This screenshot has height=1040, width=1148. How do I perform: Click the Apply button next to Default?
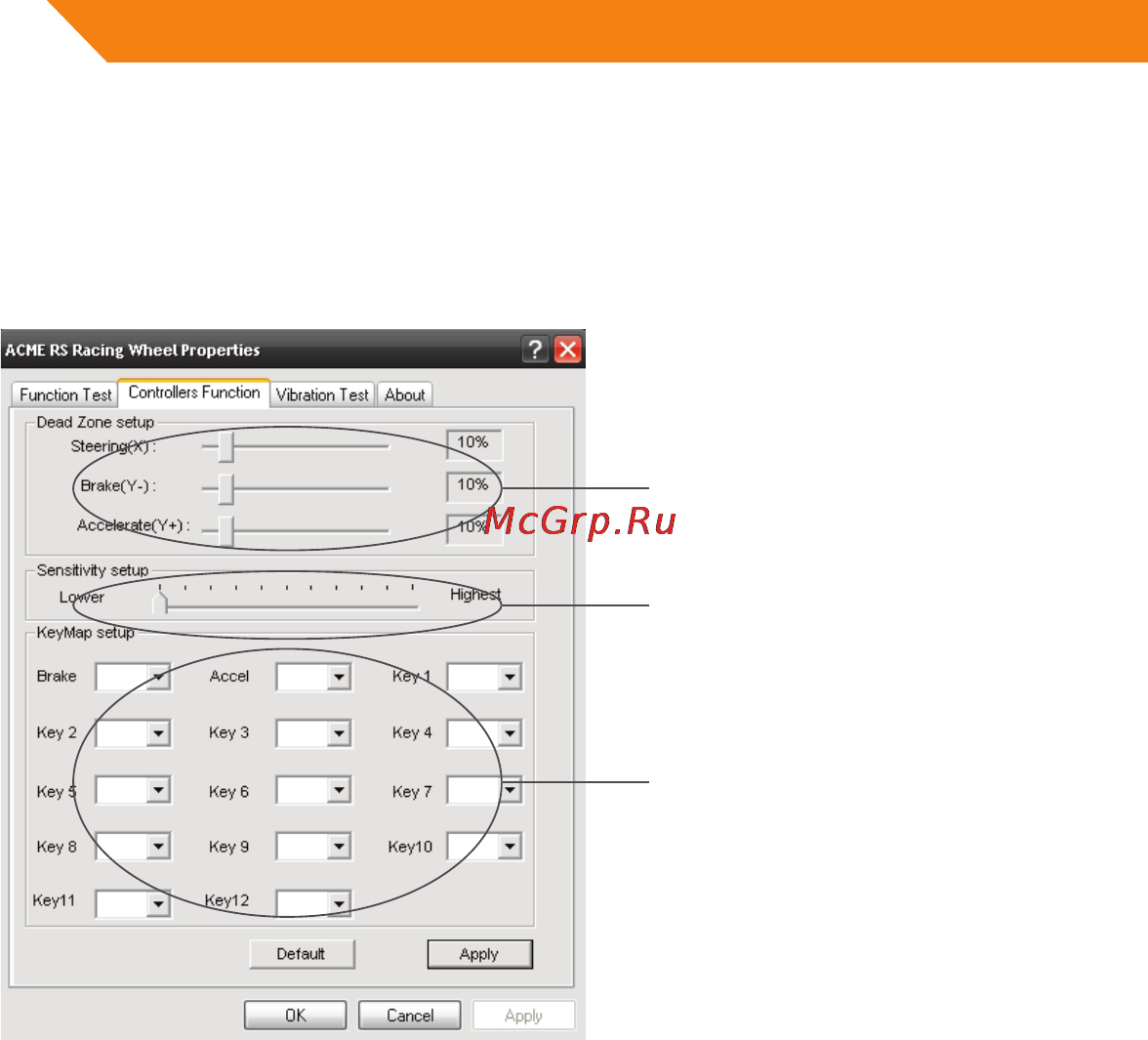tap(479, 954)
